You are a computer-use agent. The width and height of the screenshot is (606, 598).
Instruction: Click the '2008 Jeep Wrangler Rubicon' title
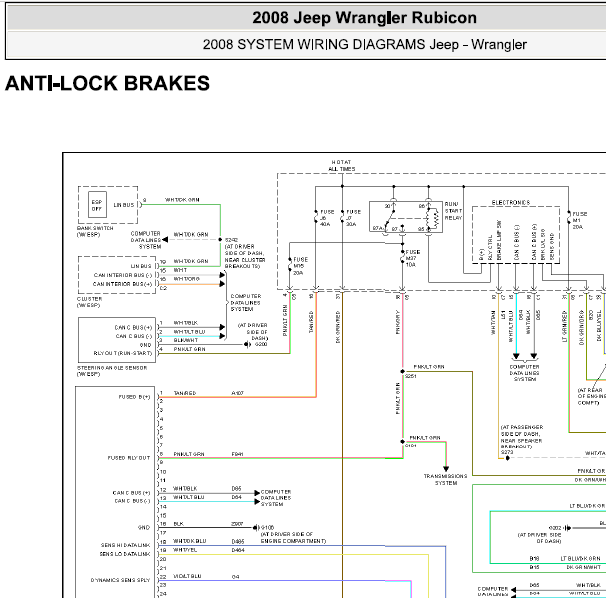[364, 18]
